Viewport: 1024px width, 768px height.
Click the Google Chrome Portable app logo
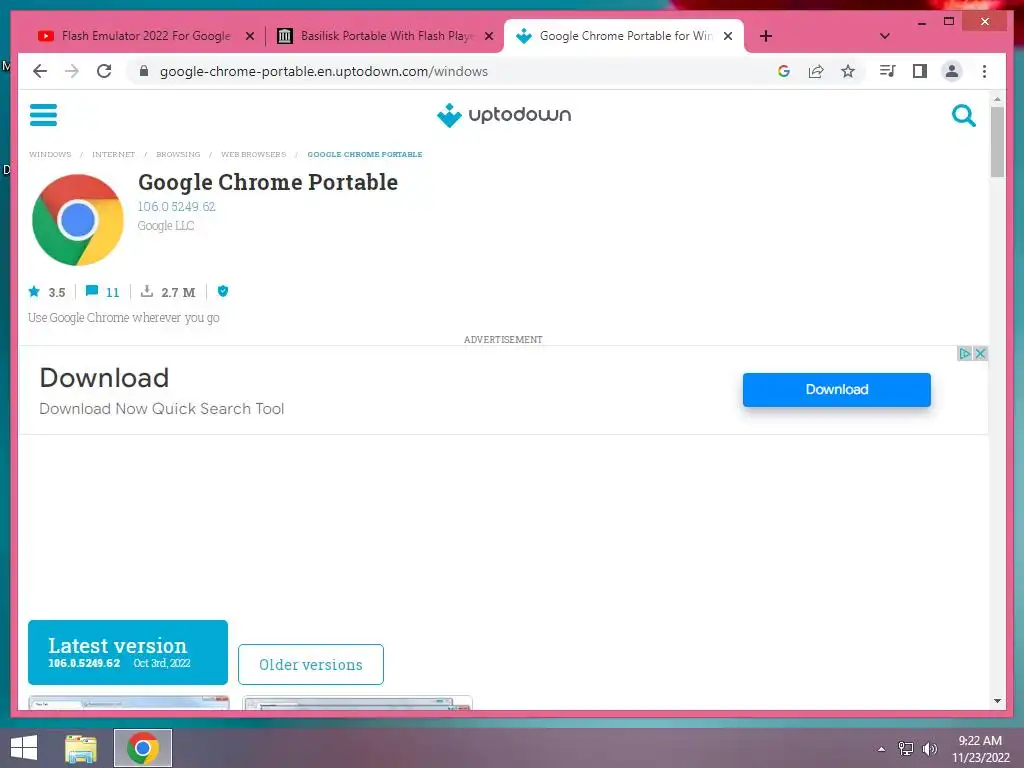[x=78, y=220]
